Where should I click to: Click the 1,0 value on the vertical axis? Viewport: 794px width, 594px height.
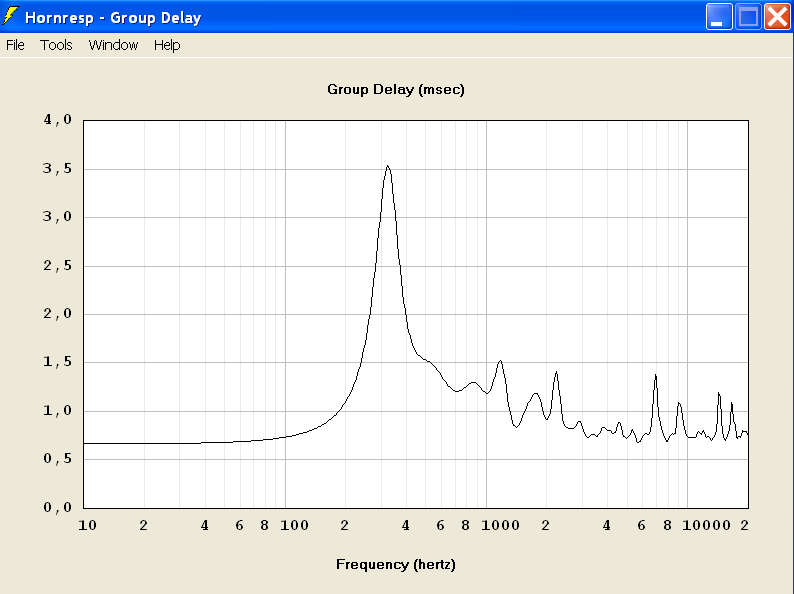click(58, 410)
